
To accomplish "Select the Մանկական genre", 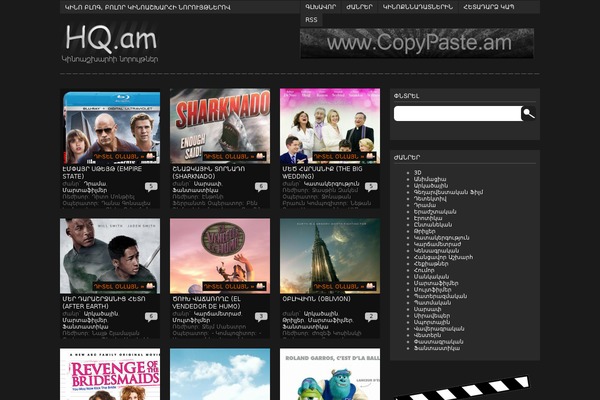I will pyautogui.click(x=432, y=277).
